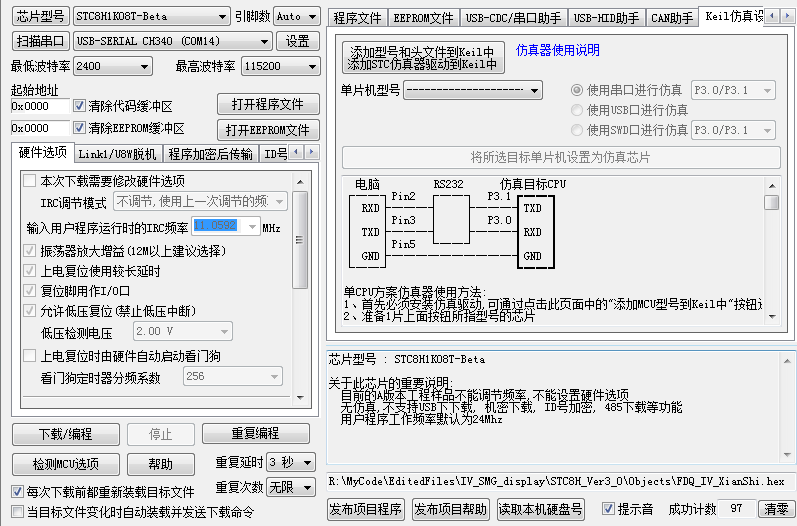Switch to 程序文件 tab

tap(357, 18)
